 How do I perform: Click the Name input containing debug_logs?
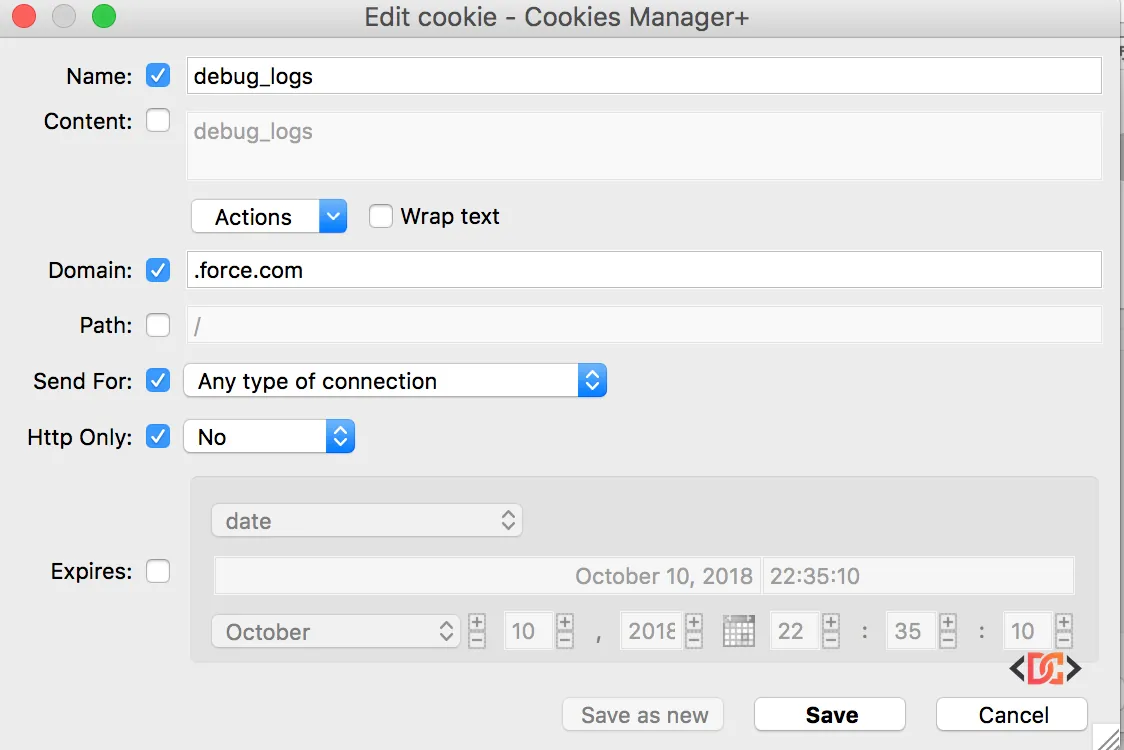(x=640, y=75)
